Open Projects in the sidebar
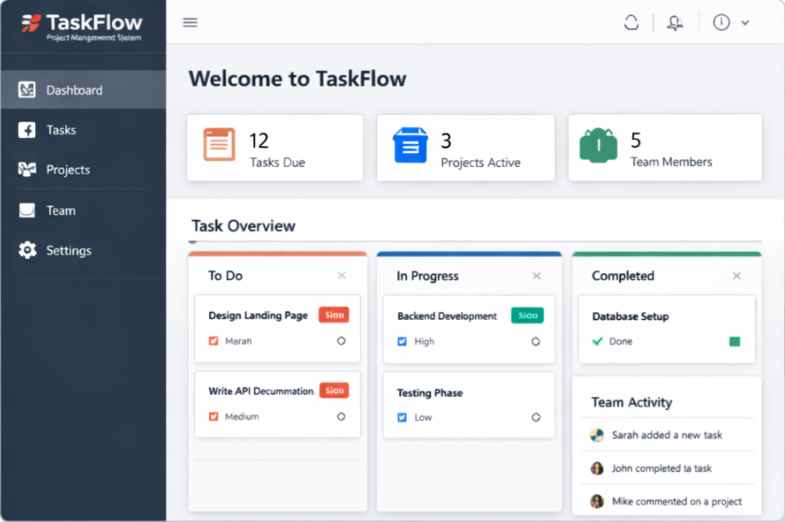Image resolution: width=785 pixels, height=522 pixels. point(67,170)
